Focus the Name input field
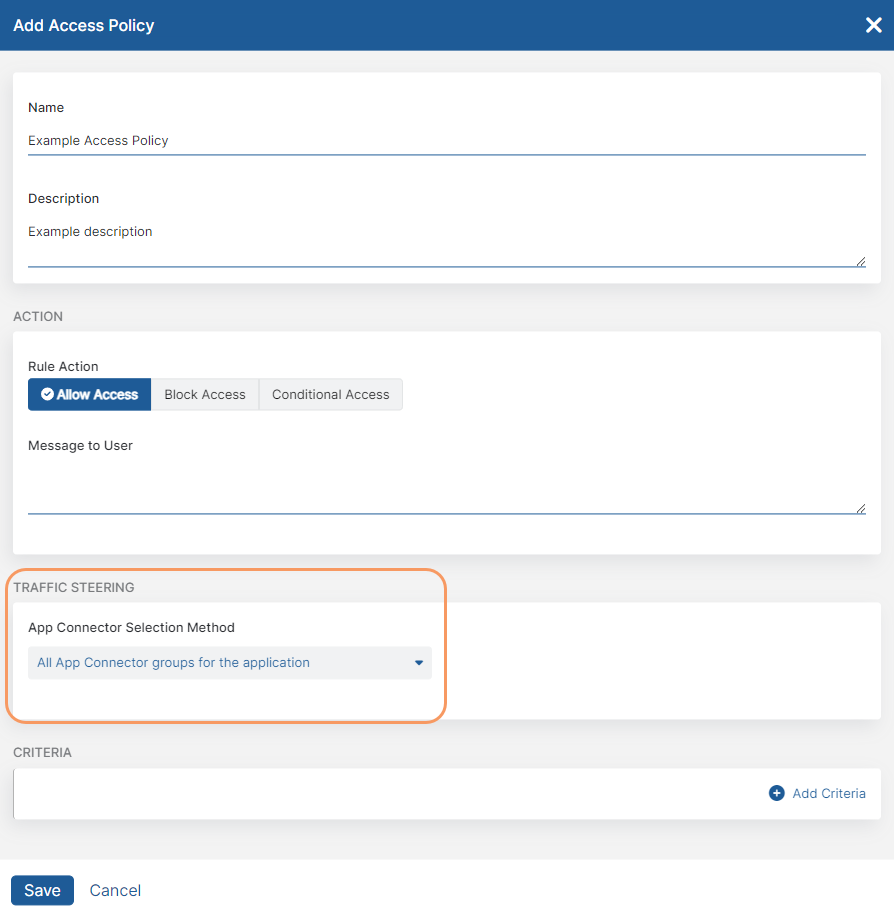This screenshot has height=916, width=894. (x=446, y=141)
